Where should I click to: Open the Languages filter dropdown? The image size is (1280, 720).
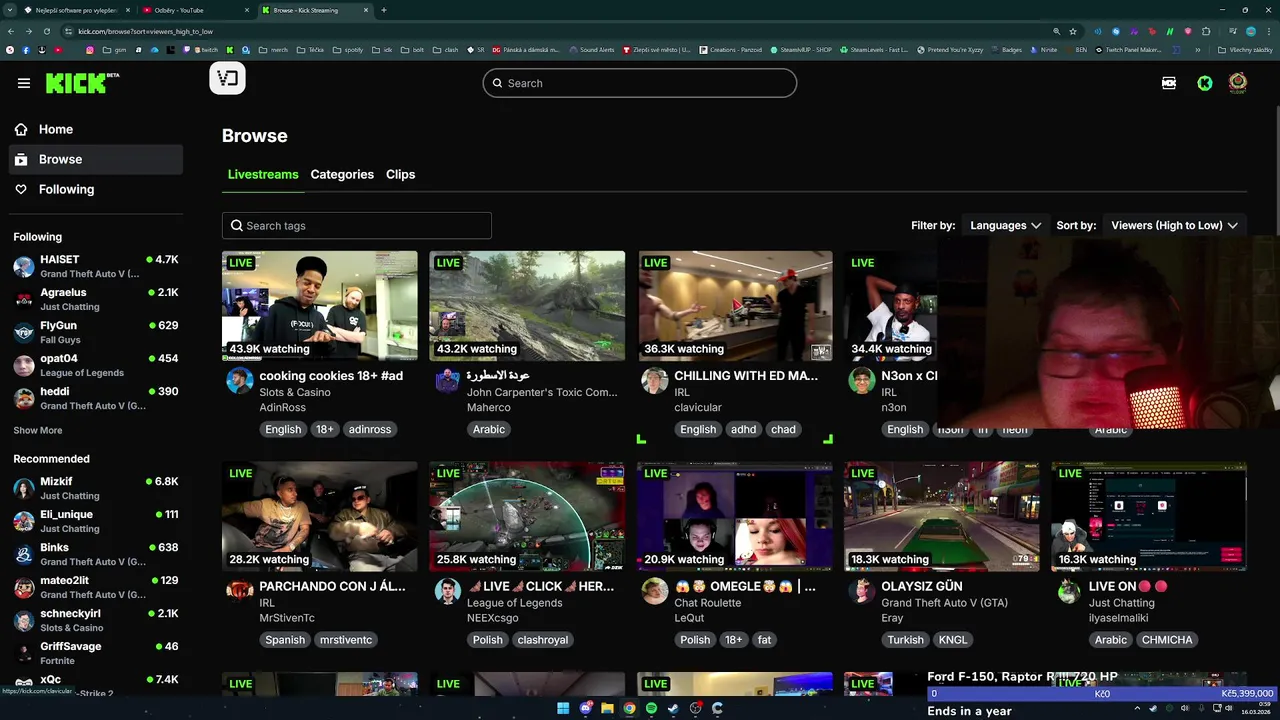[1005, 225]
